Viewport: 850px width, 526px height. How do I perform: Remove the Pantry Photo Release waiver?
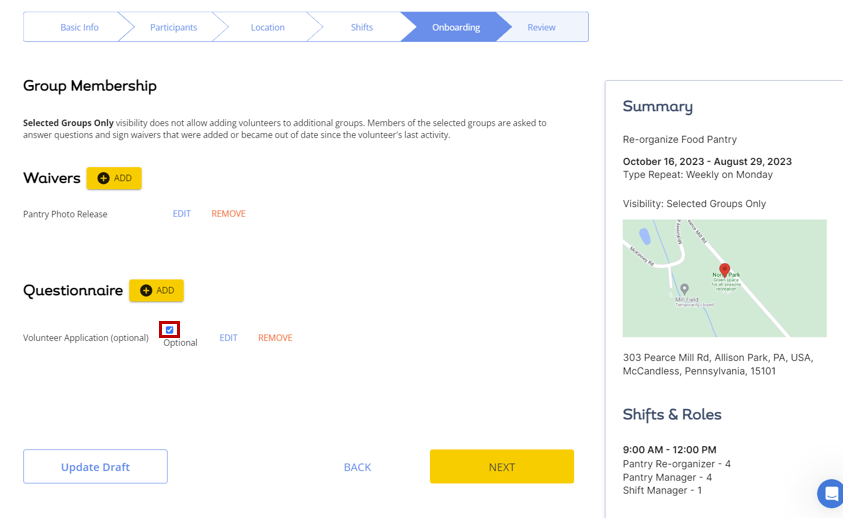coord(228,214)
